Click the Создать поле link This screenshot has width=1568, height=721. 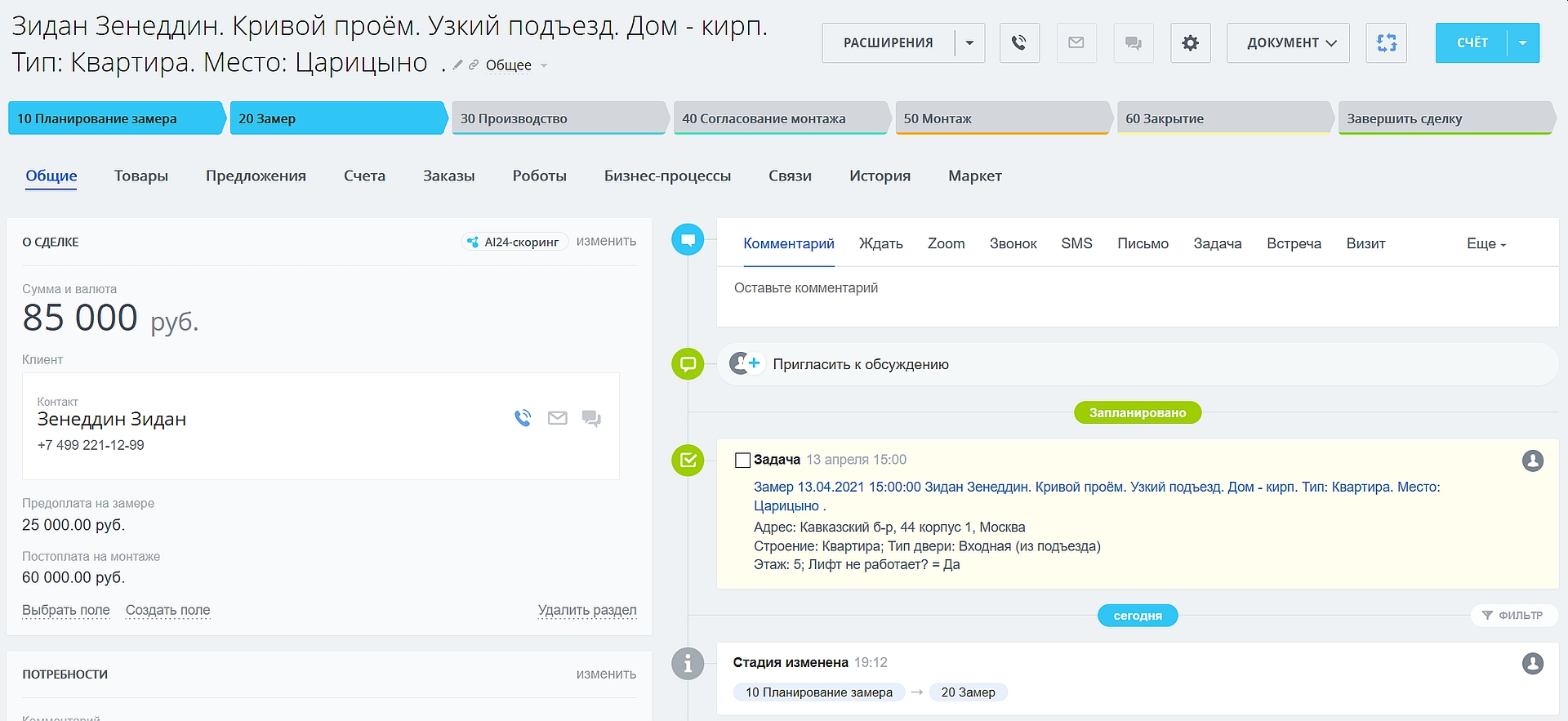point(167,610)
